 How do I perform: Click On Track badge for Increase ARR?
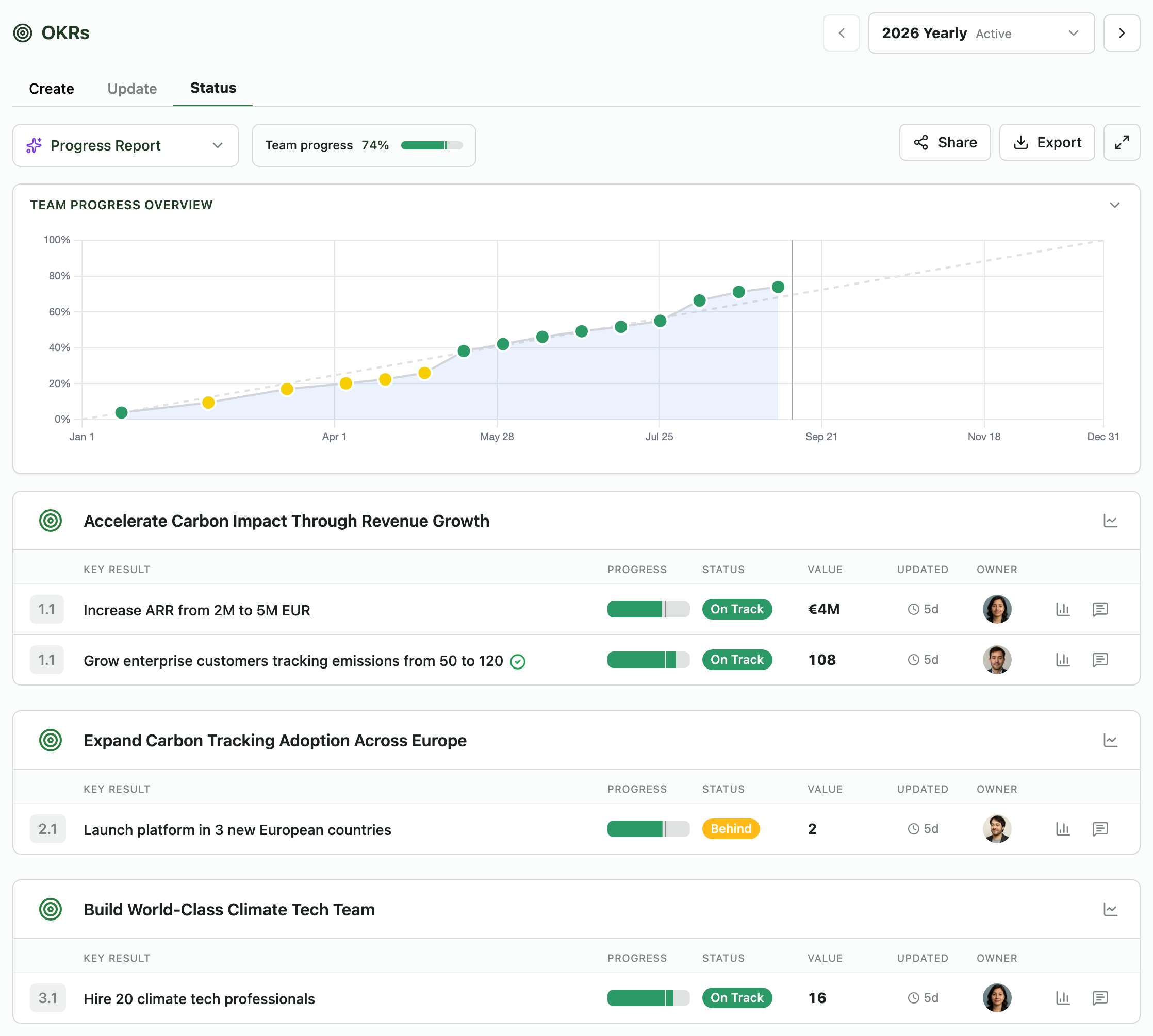(737, 609)
